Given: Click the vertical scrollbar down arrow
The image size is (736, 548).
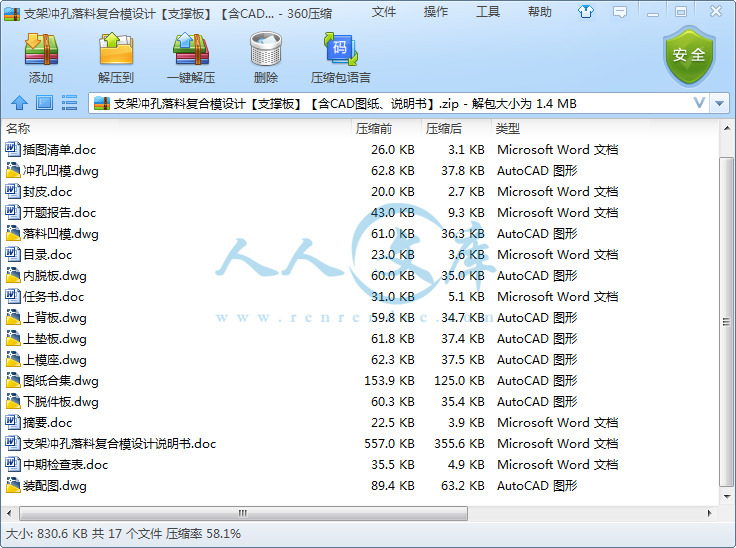Looking at the screenshot, I should point(727,497).
